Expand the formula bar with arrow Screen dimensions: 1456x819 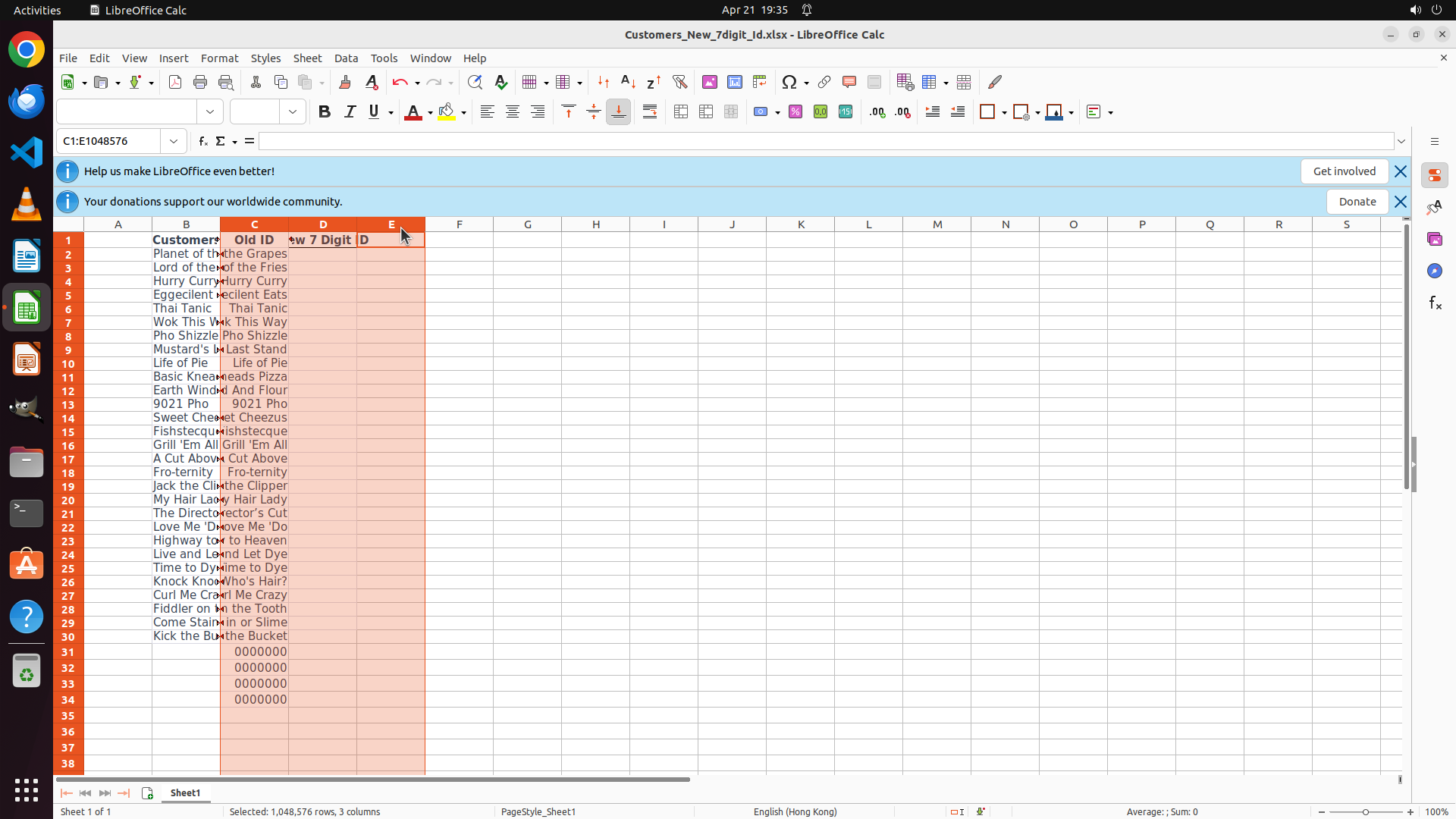click(x=1401, y=141)
